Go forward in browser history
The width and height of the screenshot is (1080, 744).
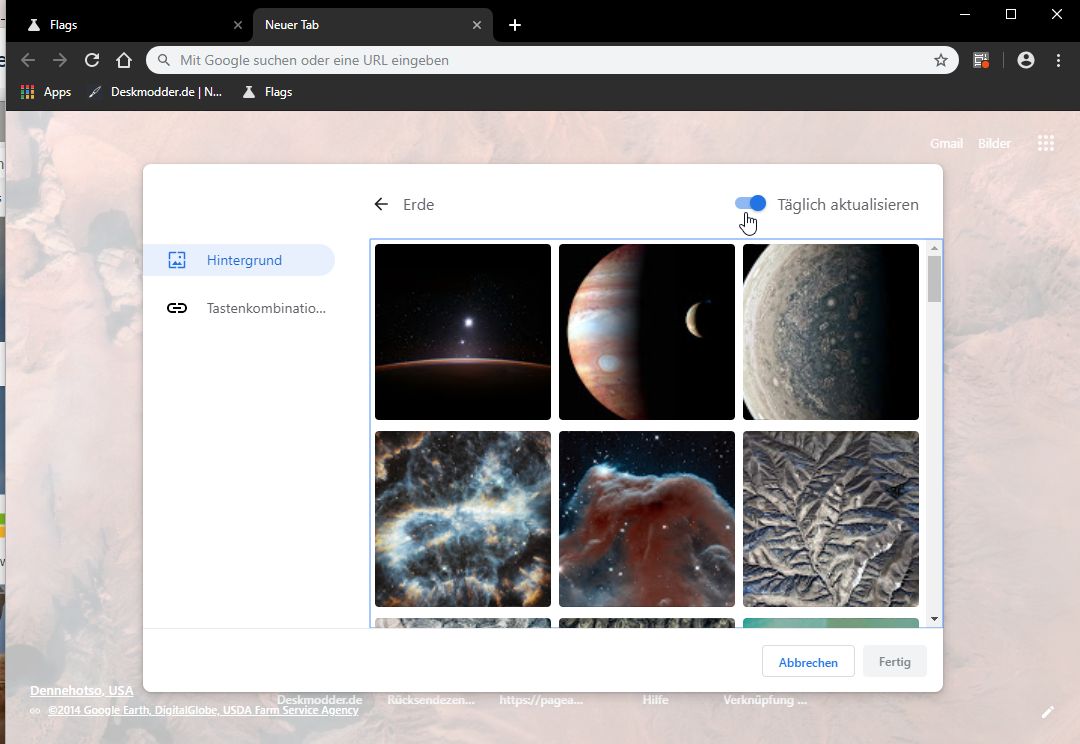[x=60, y=61]
